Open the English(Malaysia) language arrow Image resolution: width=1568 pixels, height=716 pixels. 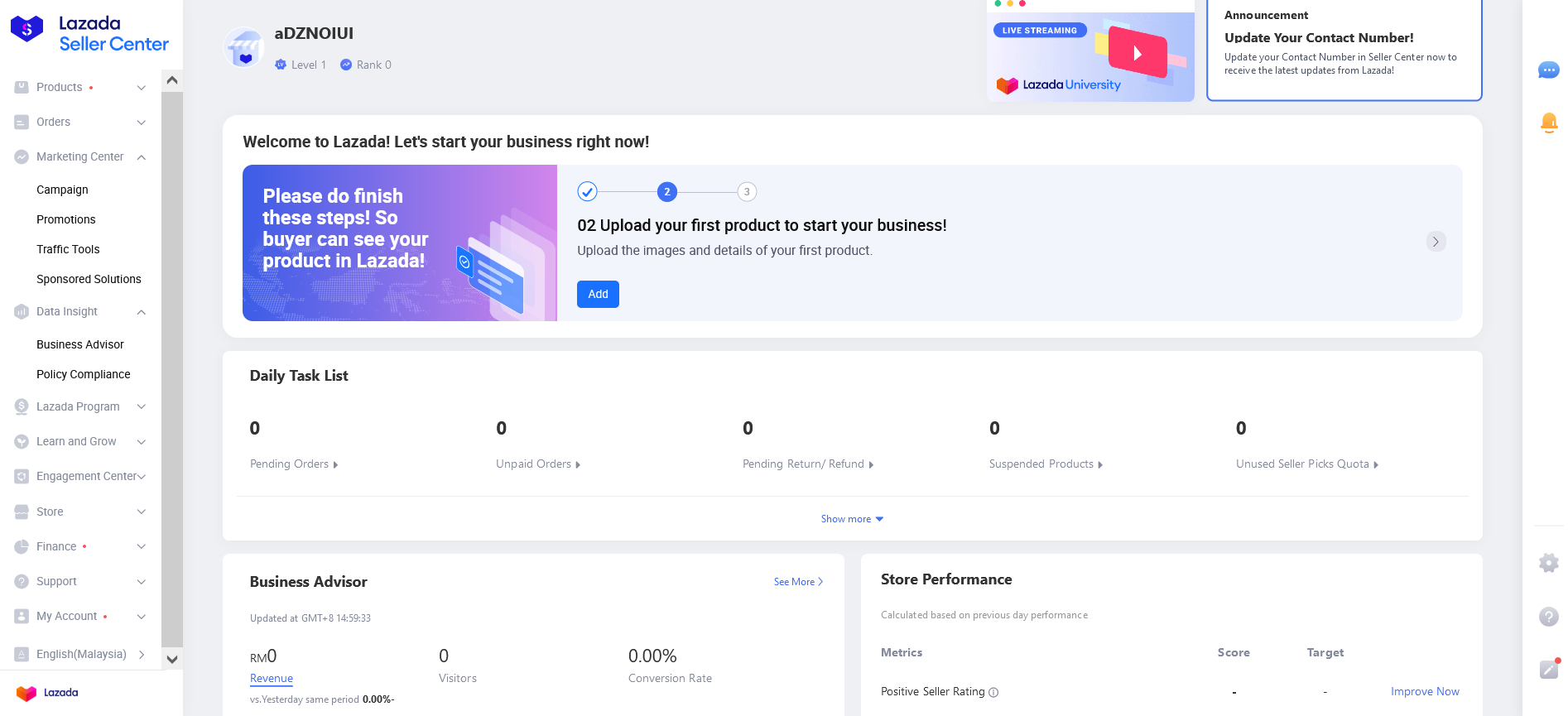[x=142, y=654]
